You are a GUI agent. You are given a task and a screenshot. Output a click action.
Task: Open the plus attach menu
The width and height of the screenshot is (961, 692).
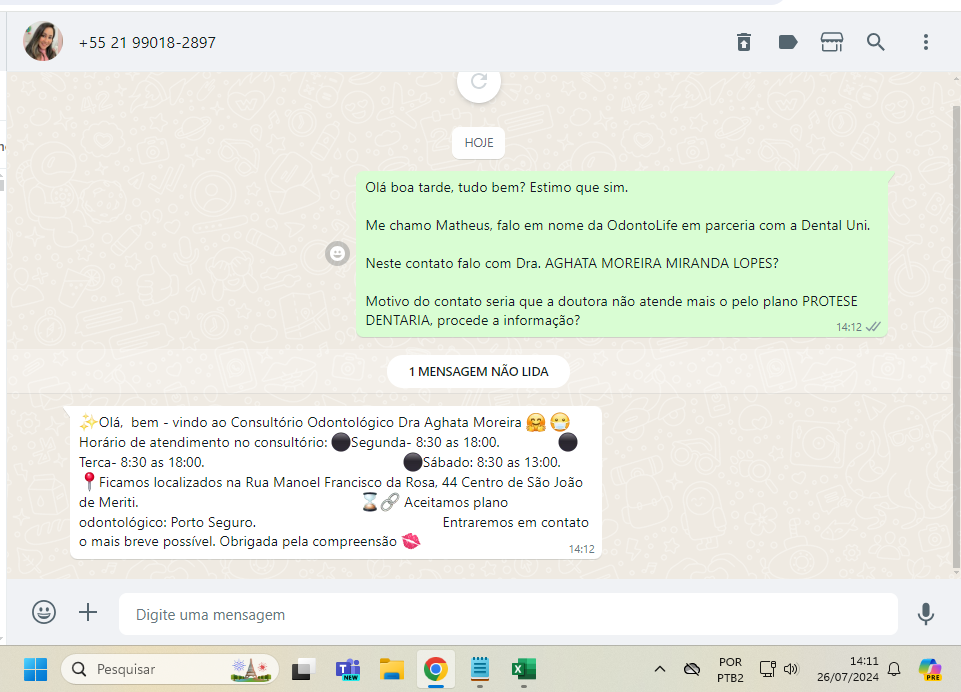[x=88, y=612]
